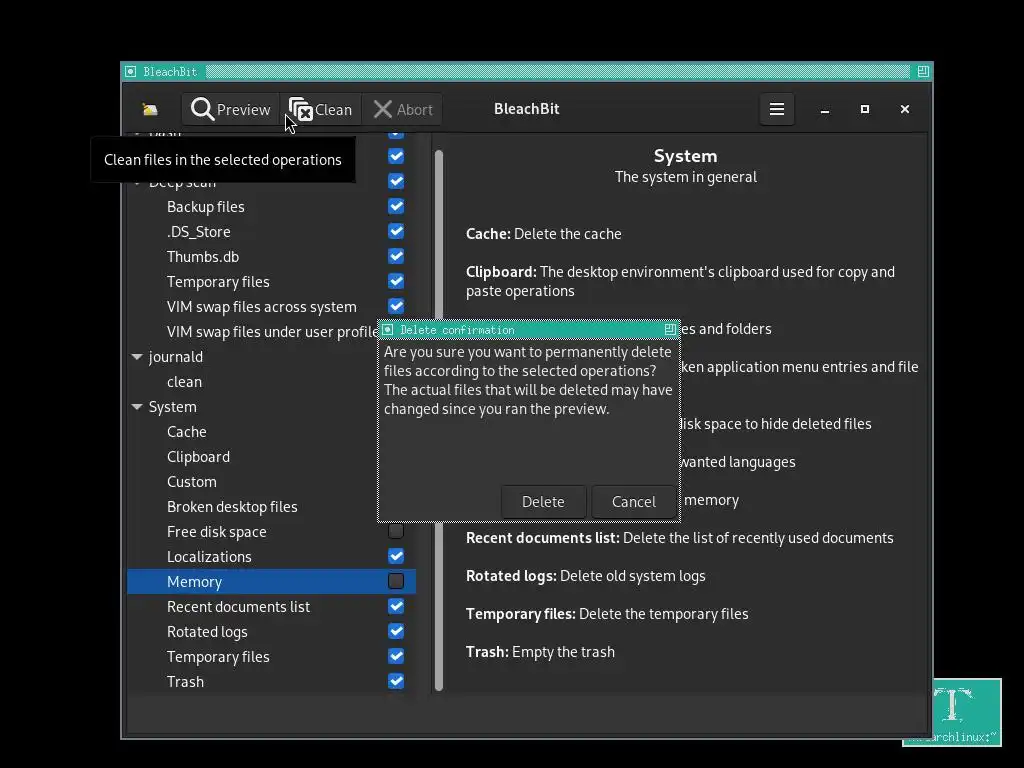Select the highlighted Memory row
The width and height of the screenshot is (1024, 768).
click(x=271, y=581)
